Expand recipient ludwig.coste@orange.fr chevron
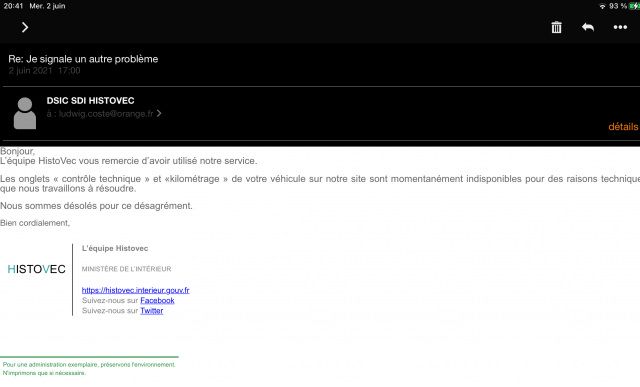 [159, 113]
